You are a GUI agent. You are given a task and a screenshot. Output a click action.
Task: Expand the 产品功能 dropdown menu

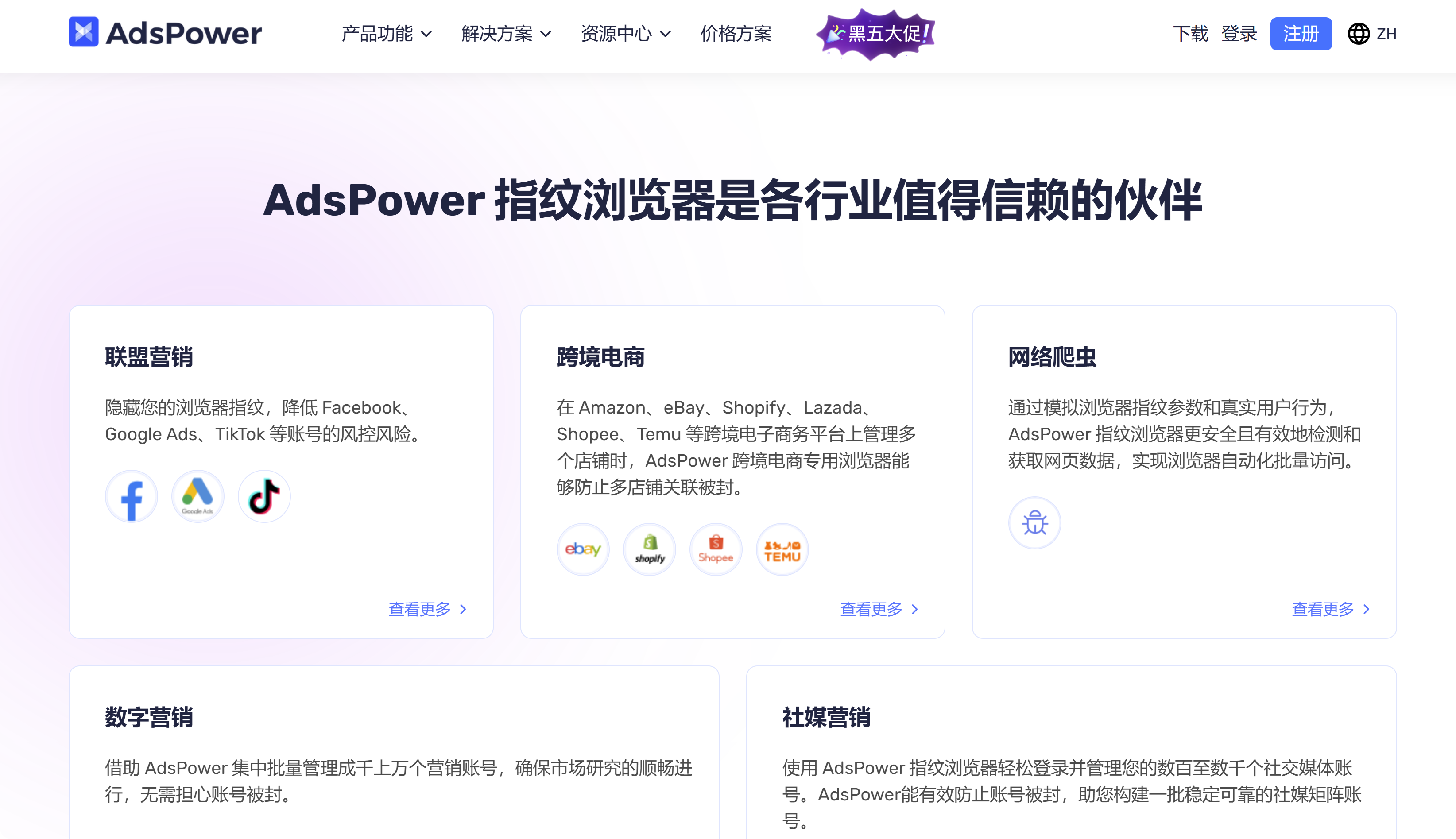coord(385,34)
